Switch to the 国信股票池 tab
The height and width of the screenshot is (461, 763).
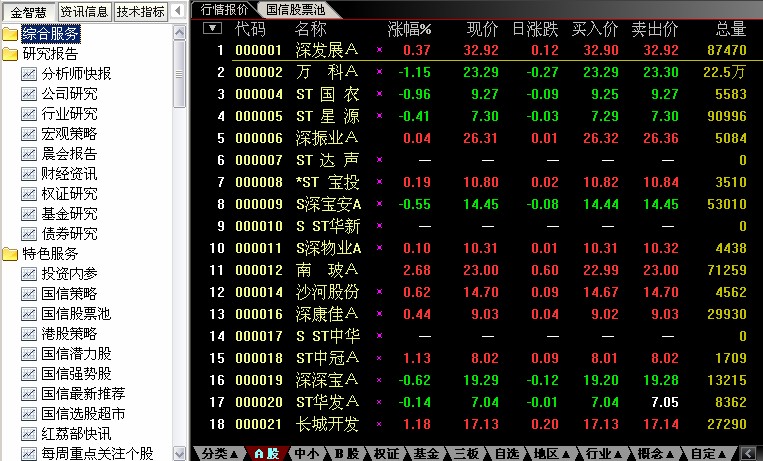click(x=296, y=9)
